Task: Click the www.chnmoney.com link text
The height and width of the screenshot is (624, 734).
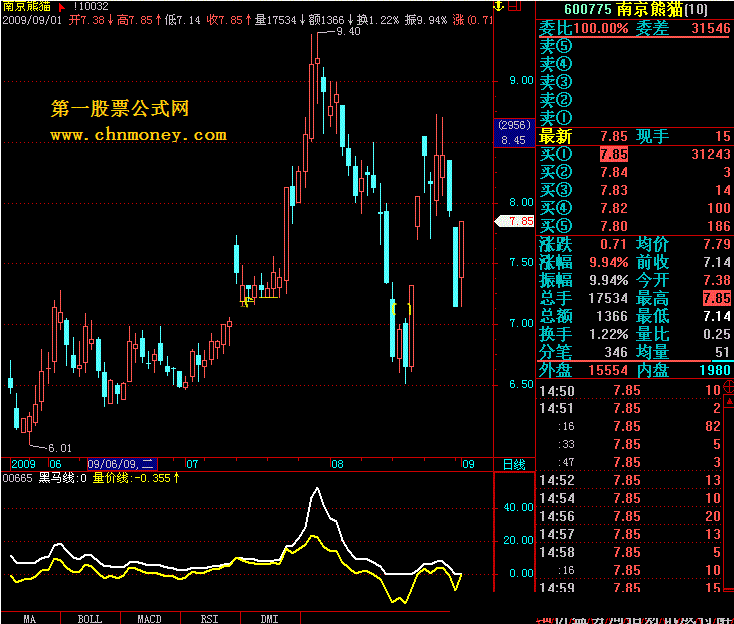Action: pyautogui.click(x=139, y=135)
